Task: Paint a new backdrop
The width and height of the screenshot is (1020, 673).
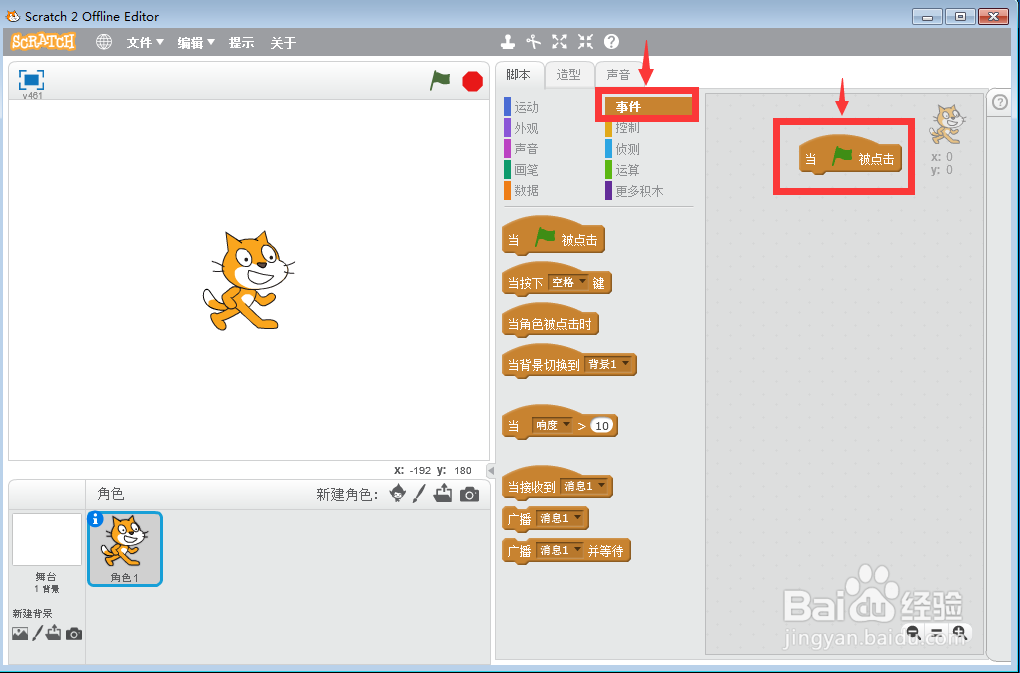Action: coord(38,633)
